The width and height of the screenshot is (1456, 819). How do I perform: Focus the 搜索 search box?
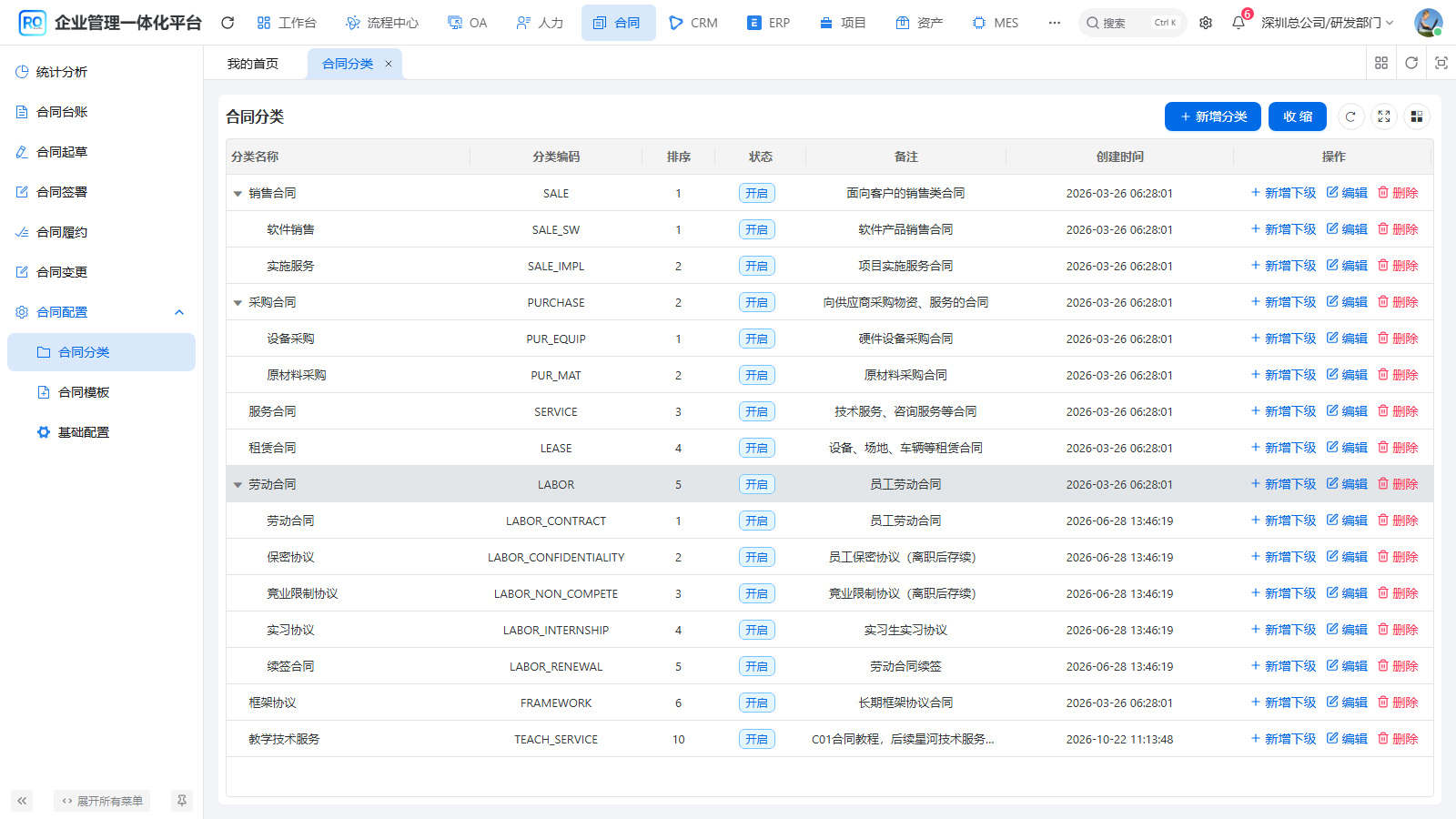coord(1133,23)
